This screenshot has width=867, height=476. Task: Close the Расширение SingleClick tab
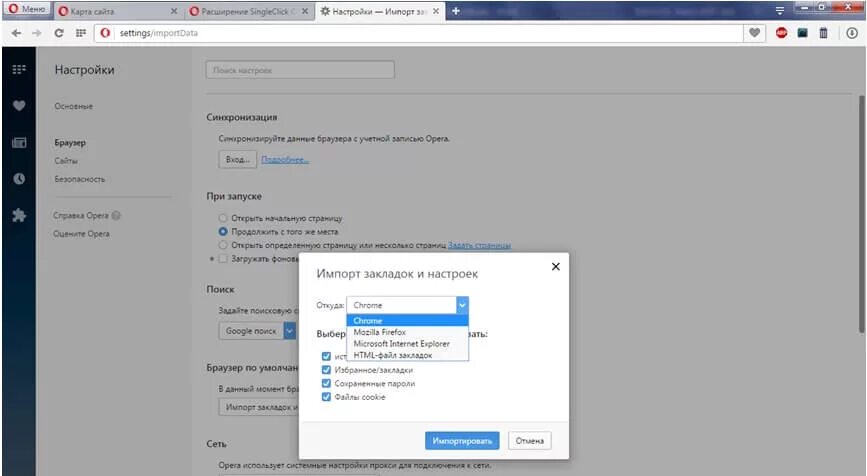tap(305, 11)
